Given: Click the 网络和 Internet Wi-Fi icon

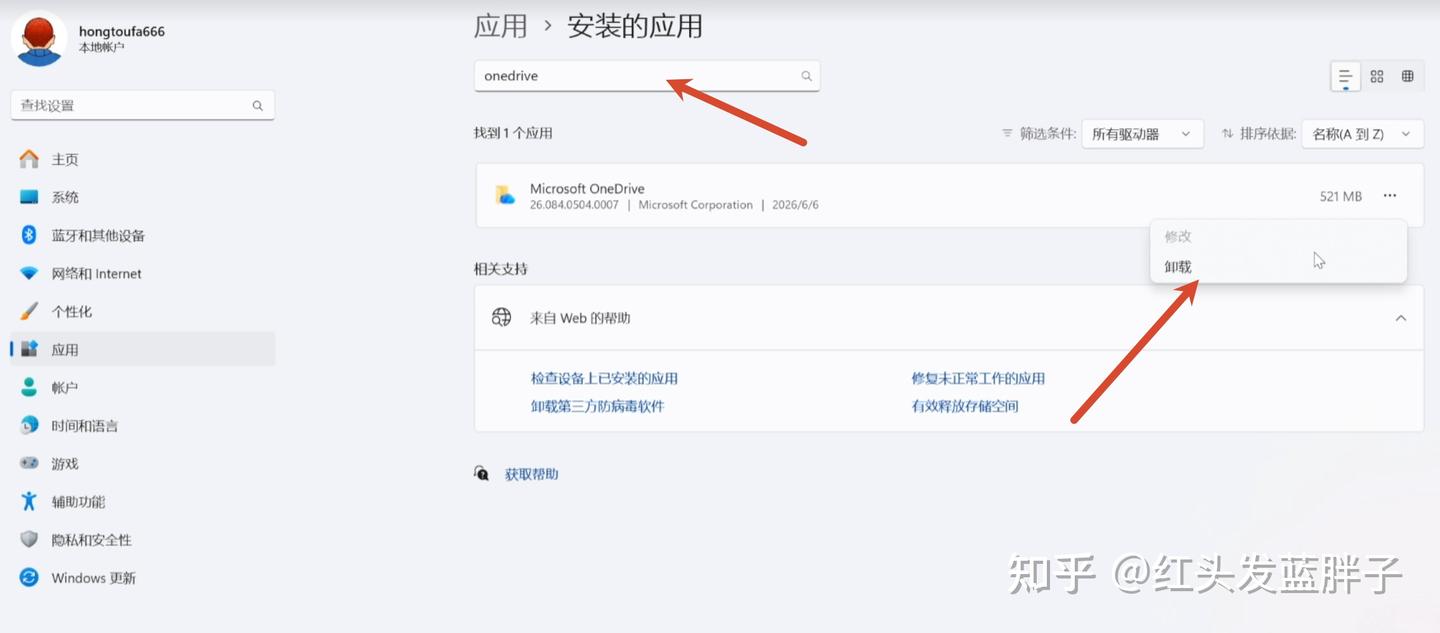Looking at the screenshot, I should tap(29, 273).
